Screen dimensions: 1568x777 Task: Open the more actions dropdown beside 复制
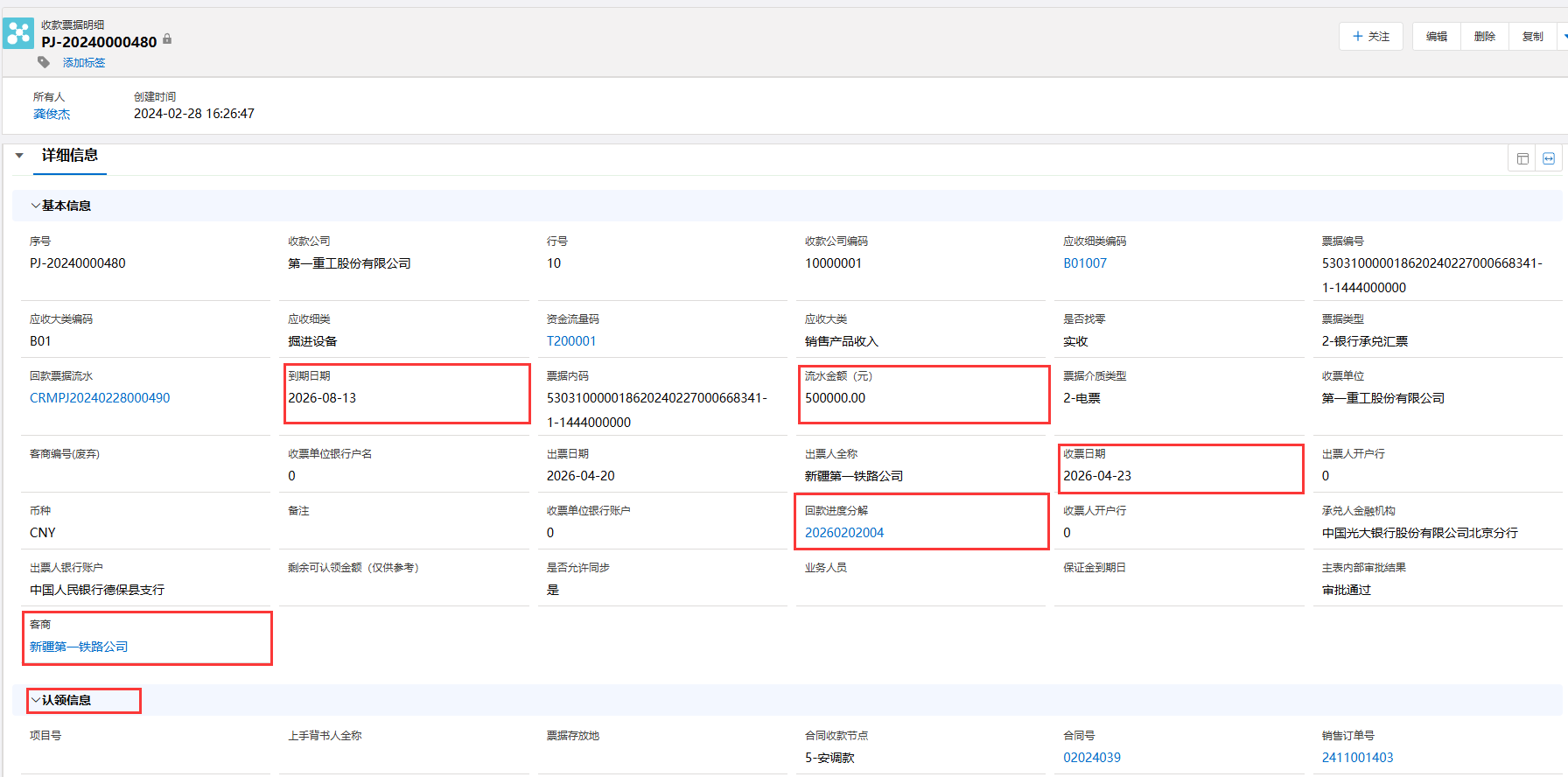point(1564,37)
